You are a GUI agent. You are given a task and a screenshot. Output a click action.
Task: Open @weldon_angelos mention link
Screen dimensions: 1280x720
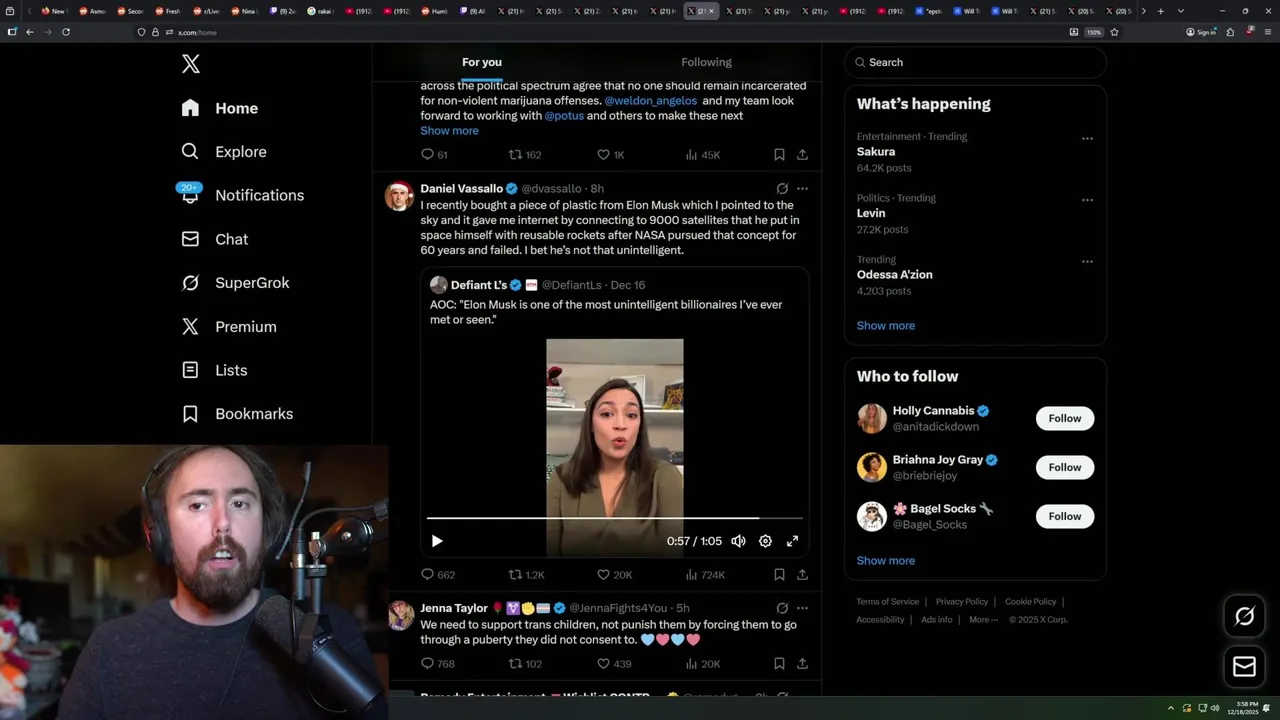(651, 101)
